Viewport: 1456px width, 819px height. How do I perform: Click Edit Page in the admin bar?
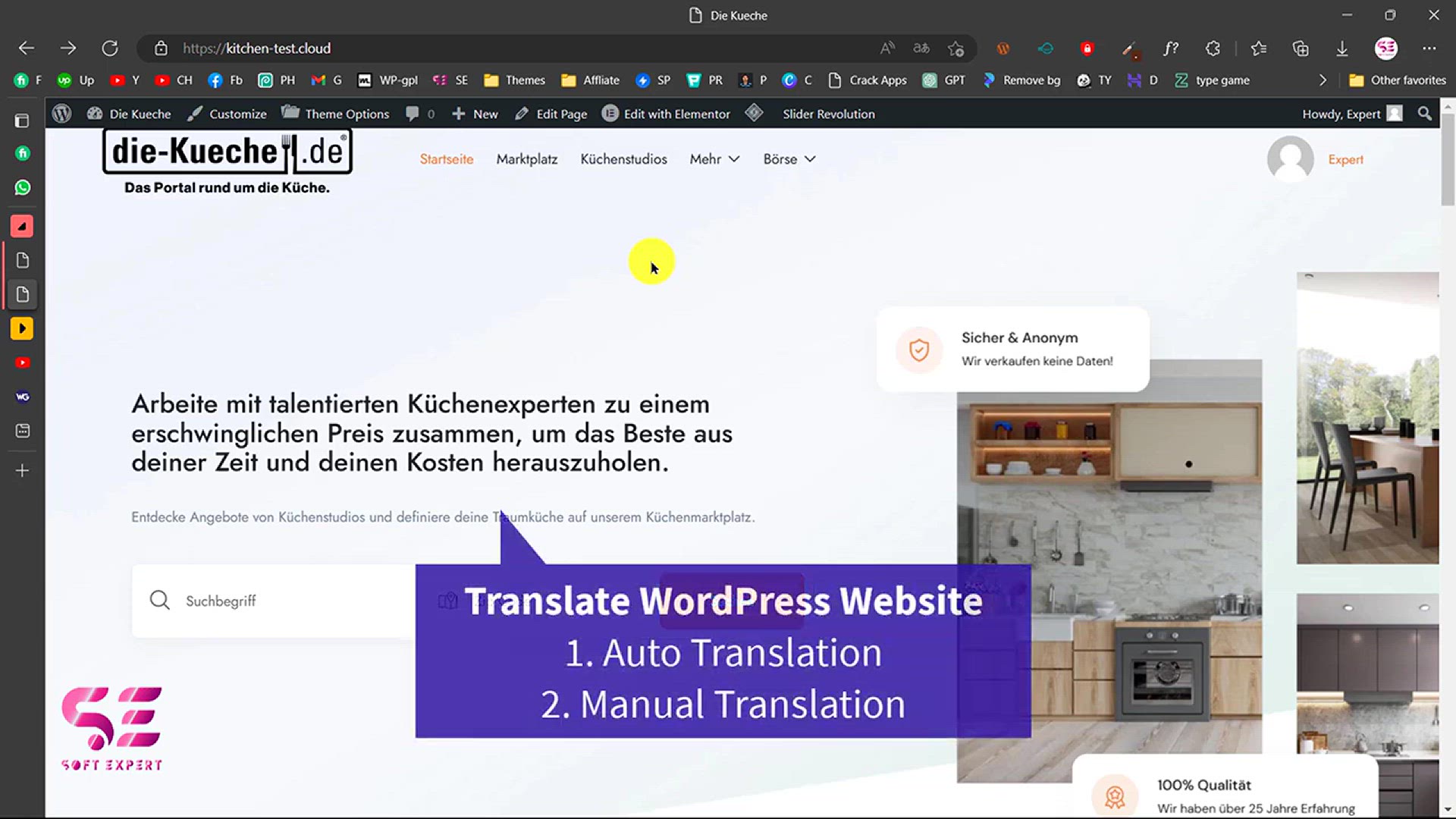pos(551,114)
